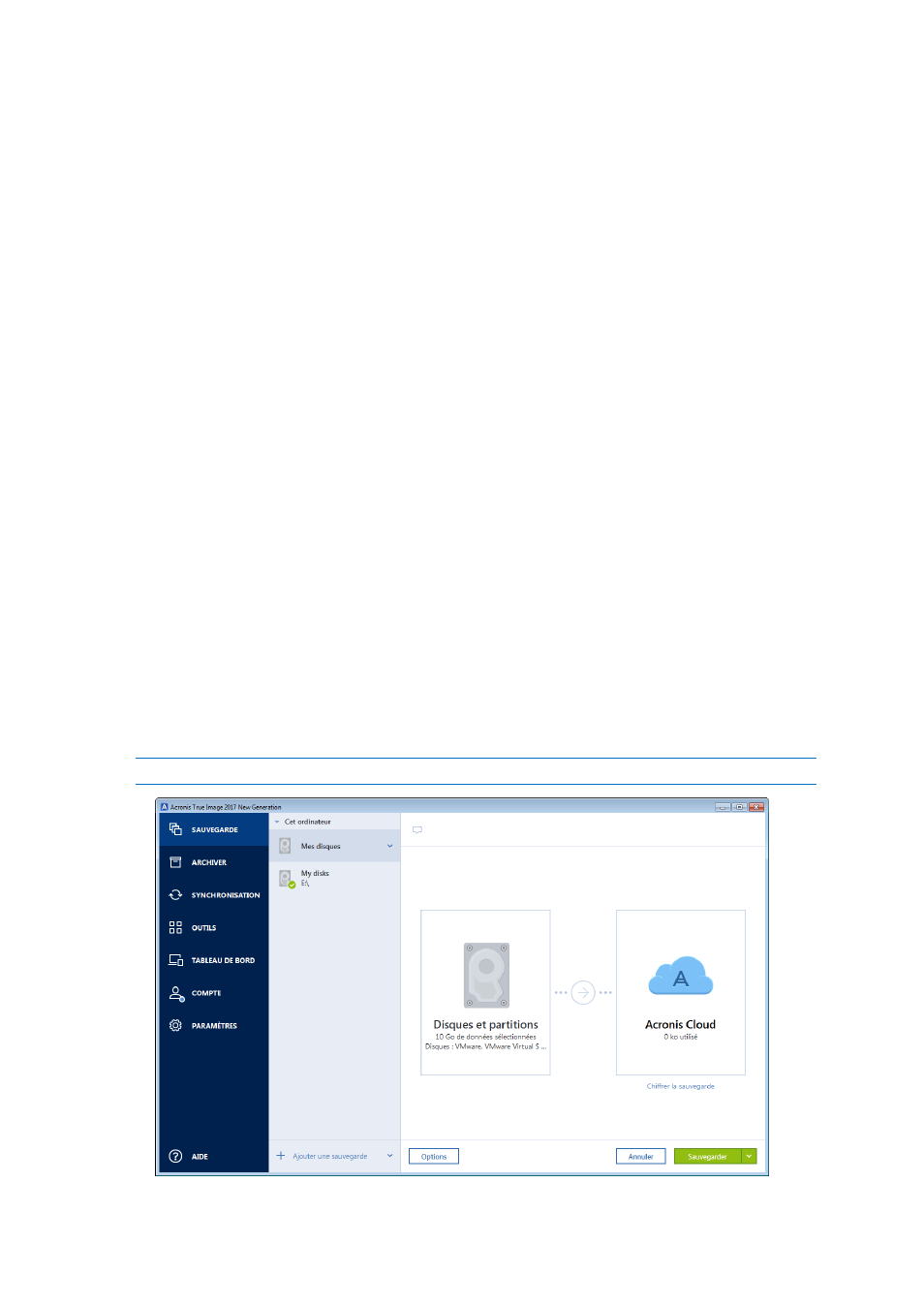The width and height of the screenshot is (924, 1307).
Task: Close the Acronis True Image window
Action: tap(756, 807)
